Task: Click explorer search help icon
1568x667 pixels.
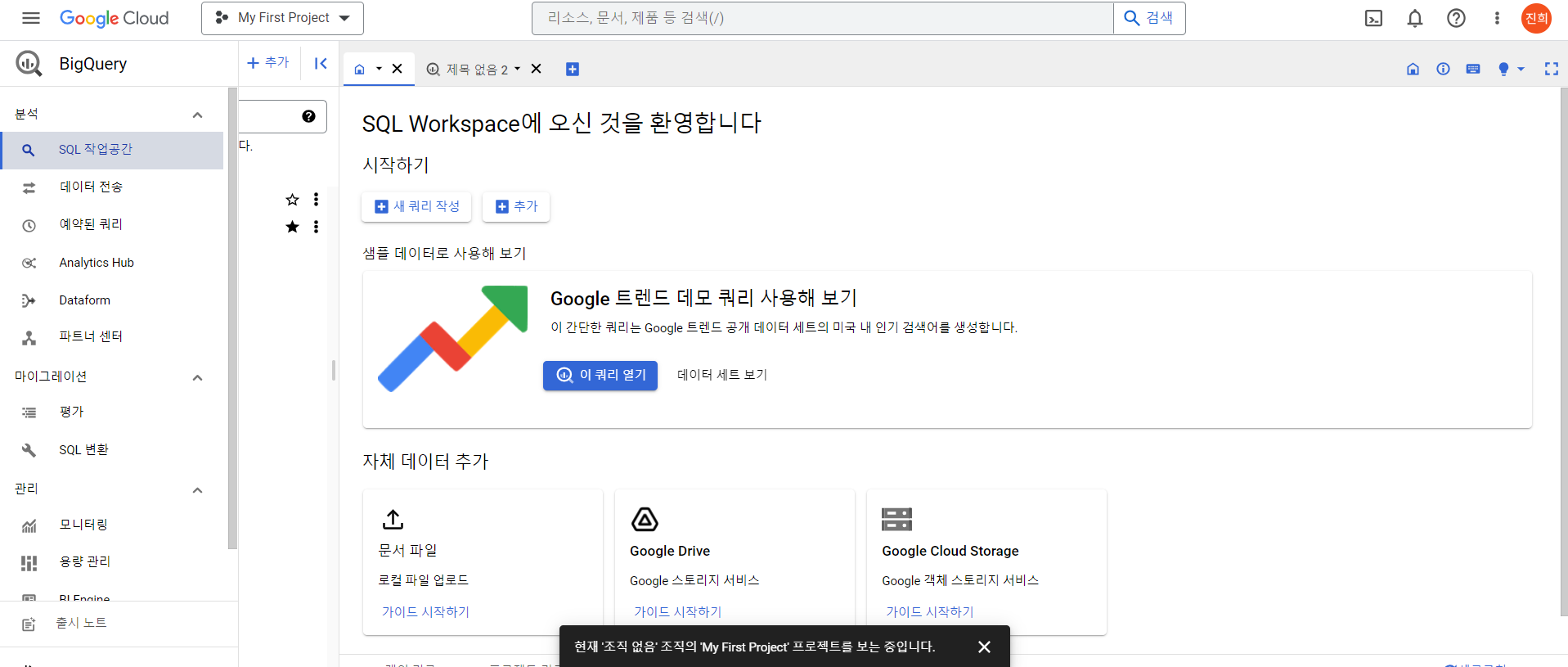Action: (x=308, y=116)
